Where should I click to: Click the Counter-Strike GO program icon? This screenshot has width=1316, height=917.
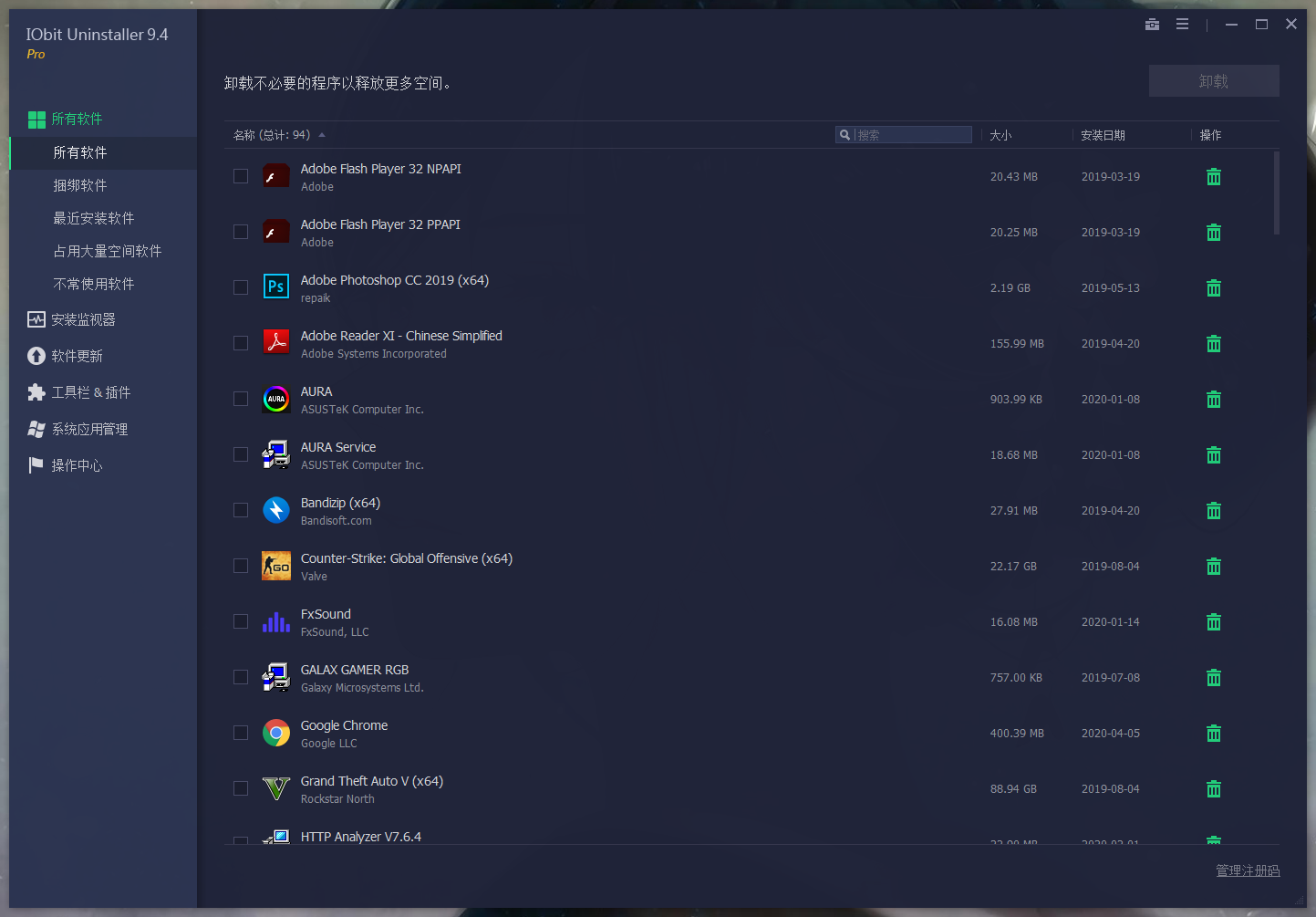[276, 566]
